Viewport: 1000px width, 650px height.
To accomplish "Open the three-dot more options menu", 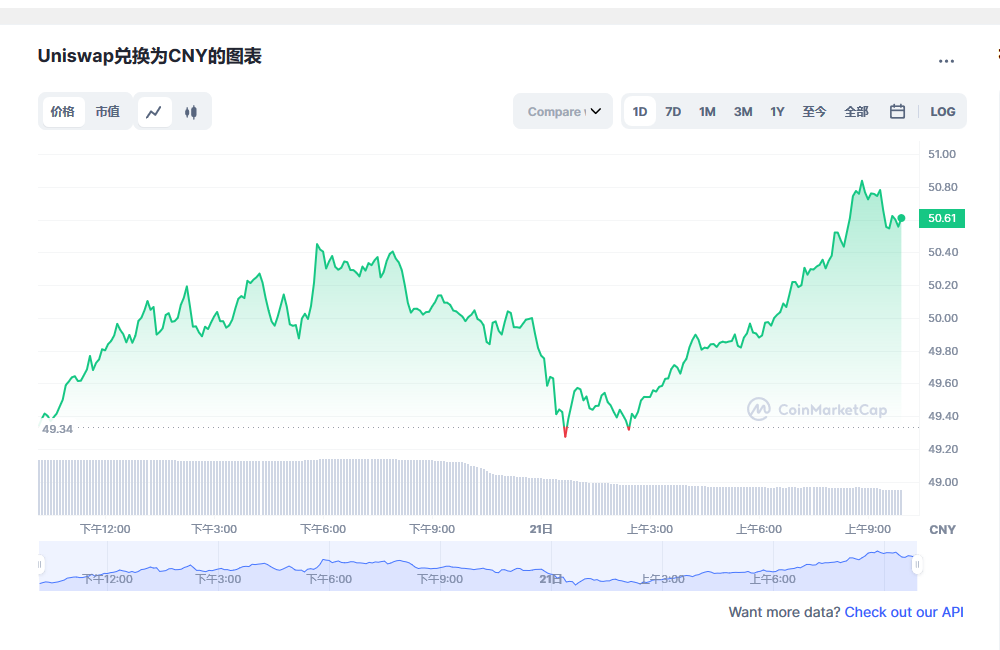I will click(946, 61).
